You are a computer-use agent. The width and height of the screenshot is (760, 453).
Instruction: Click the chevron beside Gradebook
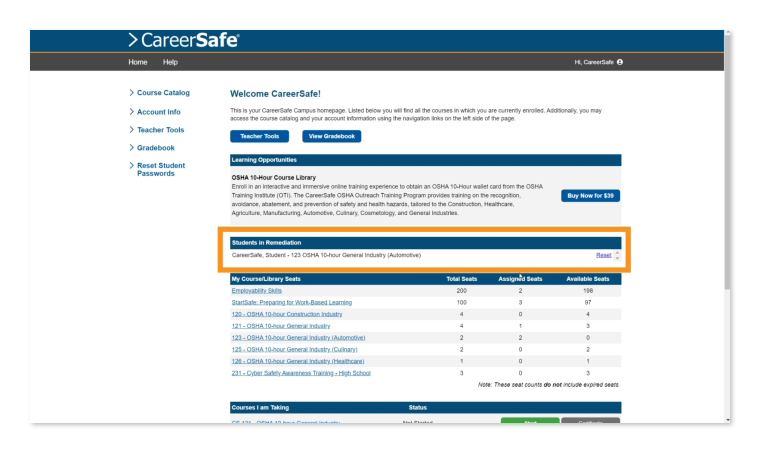click(x=131, y=147)
